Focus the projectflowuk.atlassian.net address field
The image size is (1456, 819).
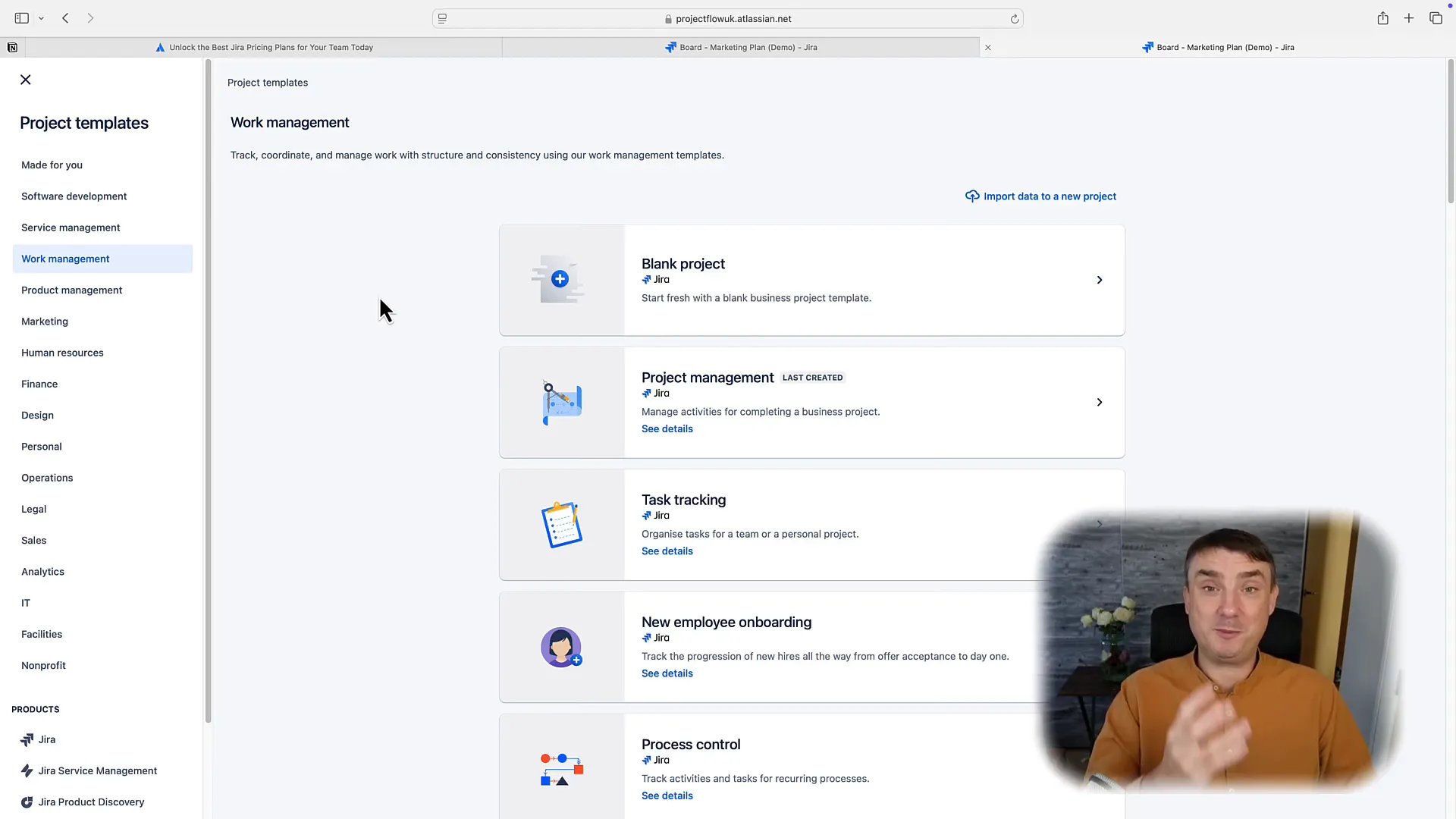click(727, 19)
